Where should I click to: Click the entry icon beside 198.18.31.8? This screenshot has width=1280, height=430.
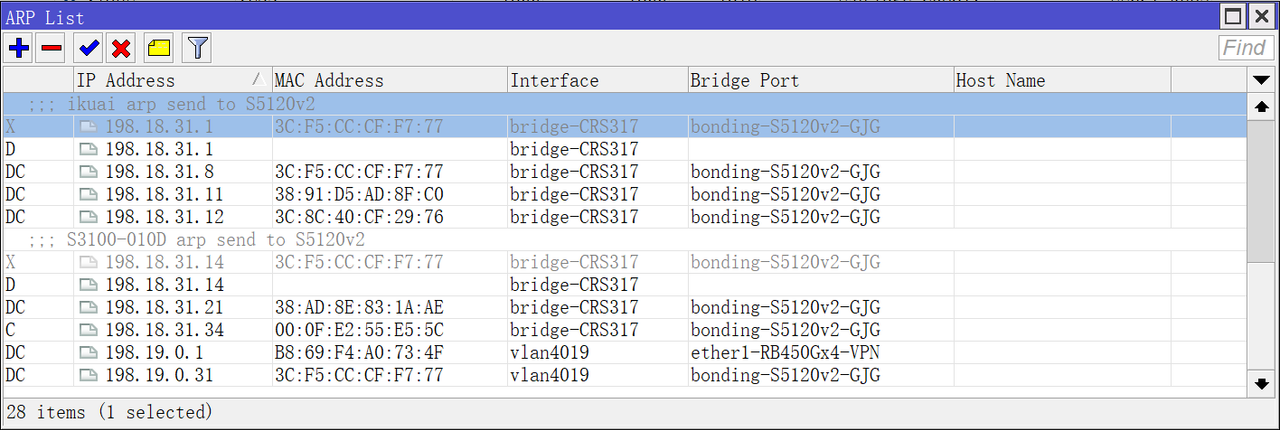(x=89, y=172)
